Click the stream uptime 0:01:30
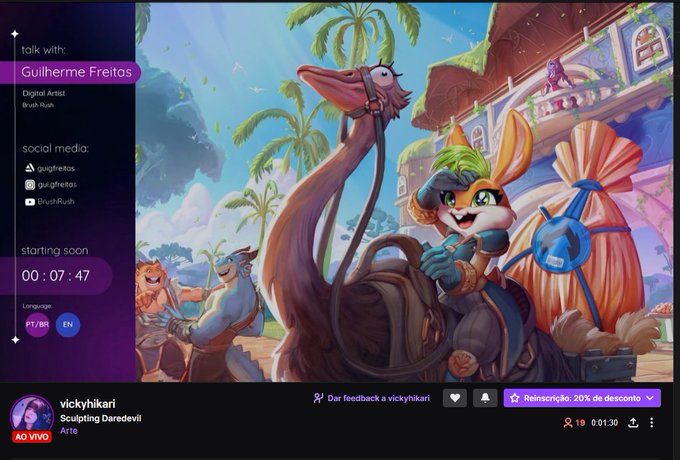Viewport: 680px width, 460px height. point(605,423)
